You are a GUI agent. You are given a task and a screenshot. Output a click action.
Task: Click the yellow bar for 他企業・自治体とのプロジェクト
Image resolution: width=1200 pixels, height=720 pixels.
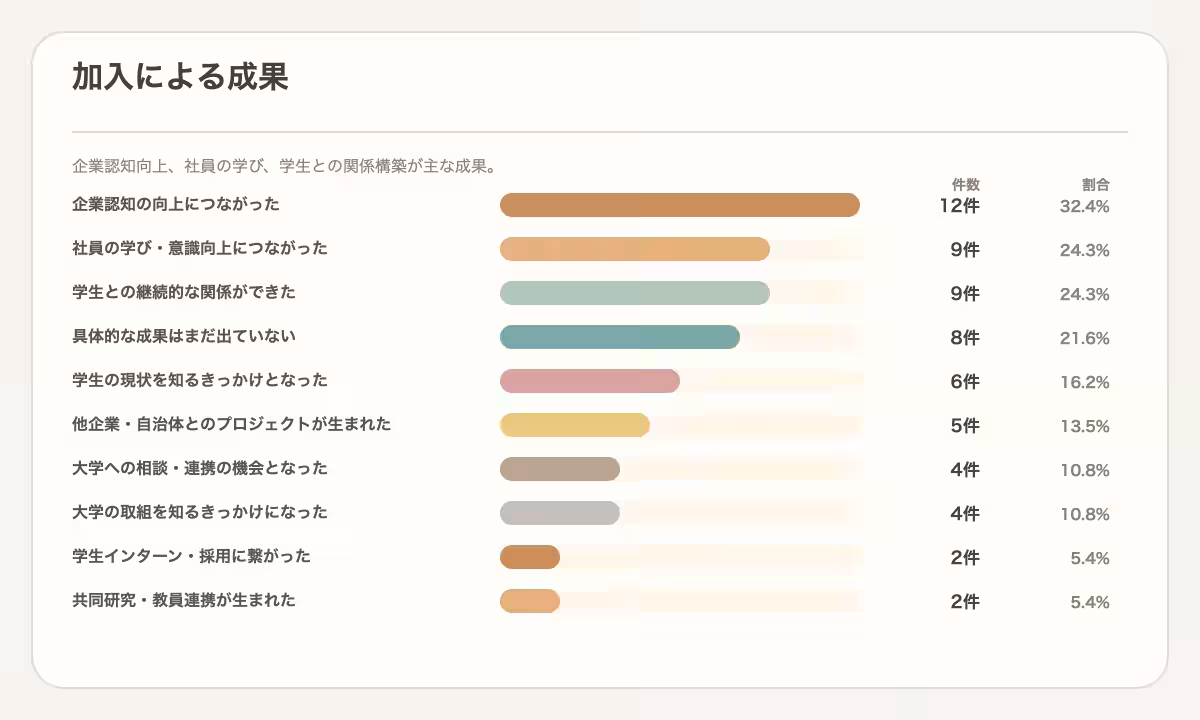click(575, 425)
